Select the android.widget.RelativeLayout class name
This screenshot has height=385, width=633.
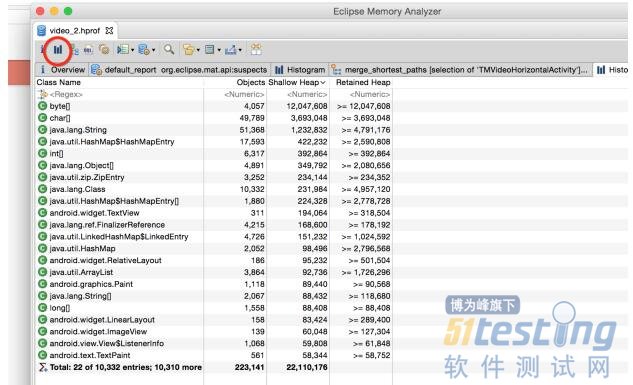(x=105, y=260)
